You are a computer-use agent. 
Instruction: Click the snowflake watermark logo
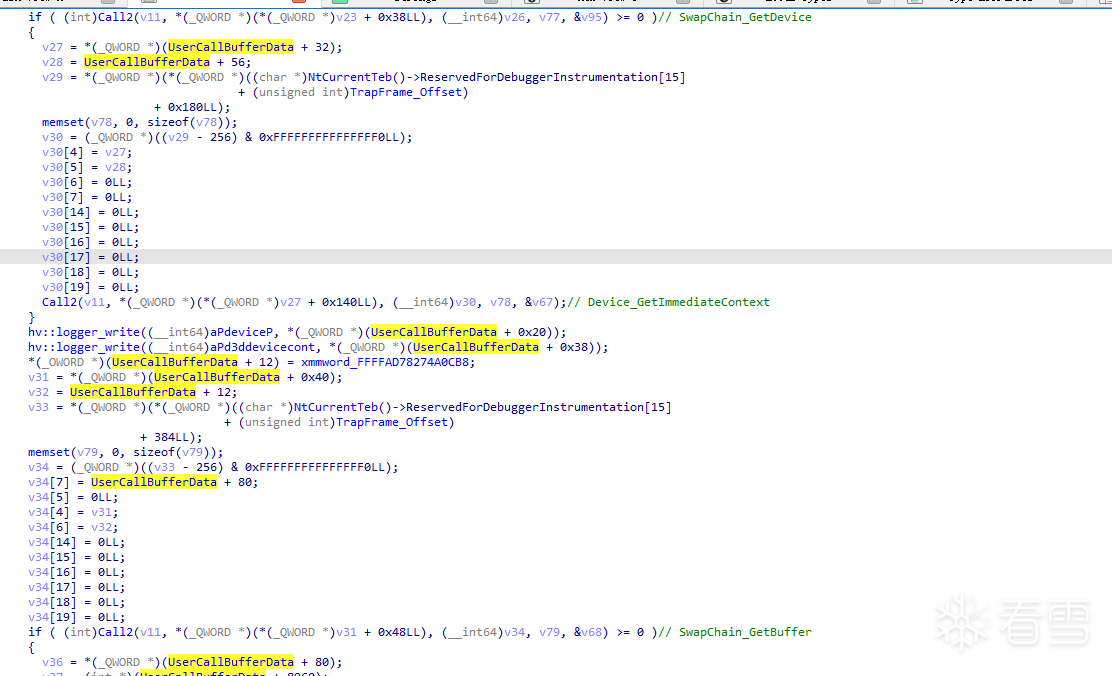(x=960, y=622)
